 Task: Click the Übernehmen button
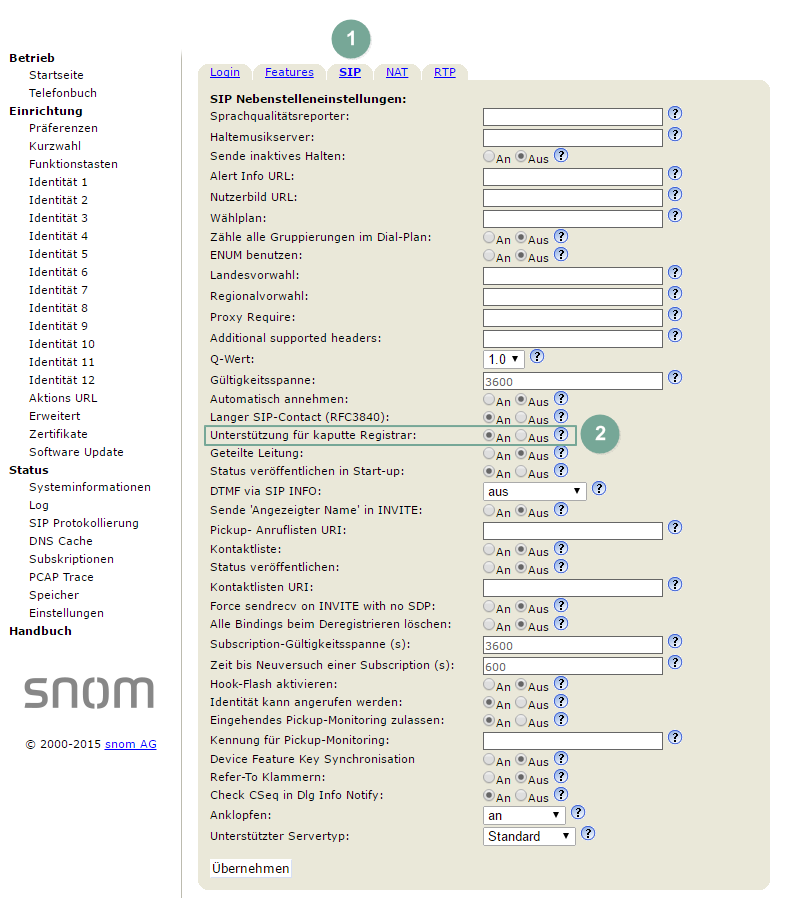point(251,868)
